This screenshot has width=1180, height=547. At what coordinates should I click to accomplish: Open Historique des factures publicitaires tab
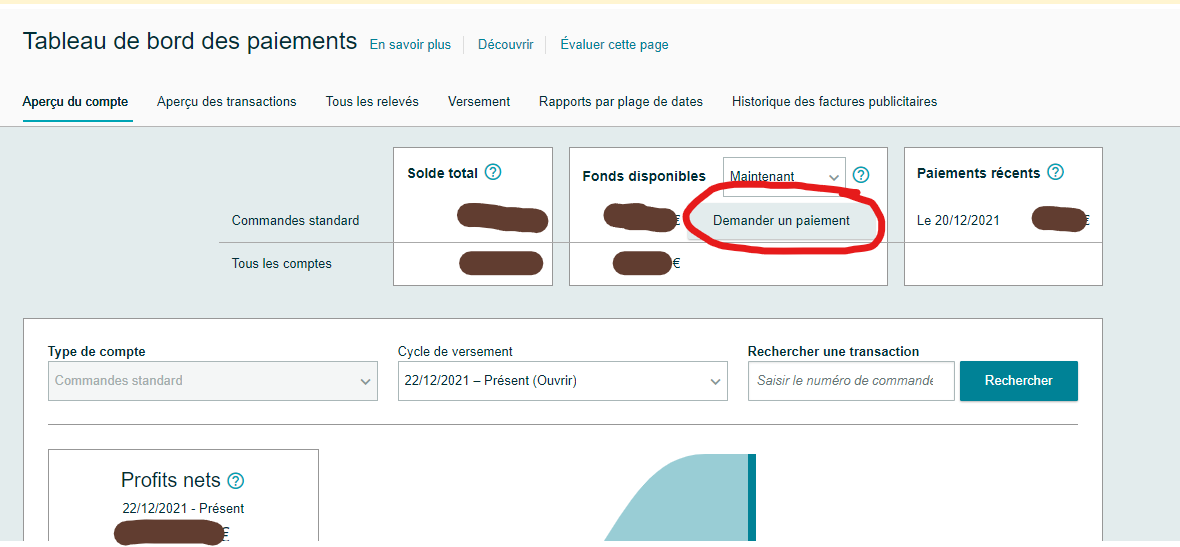834,101
